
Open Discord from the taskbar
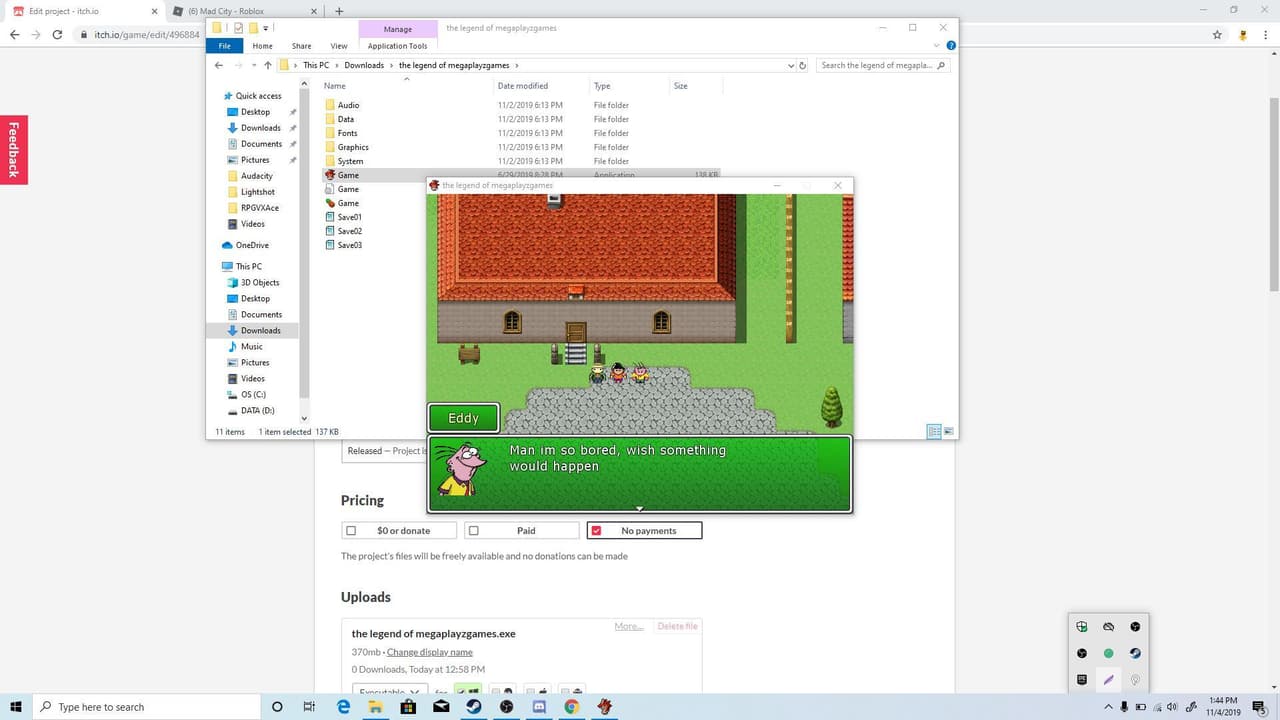[x=539, y=707]
